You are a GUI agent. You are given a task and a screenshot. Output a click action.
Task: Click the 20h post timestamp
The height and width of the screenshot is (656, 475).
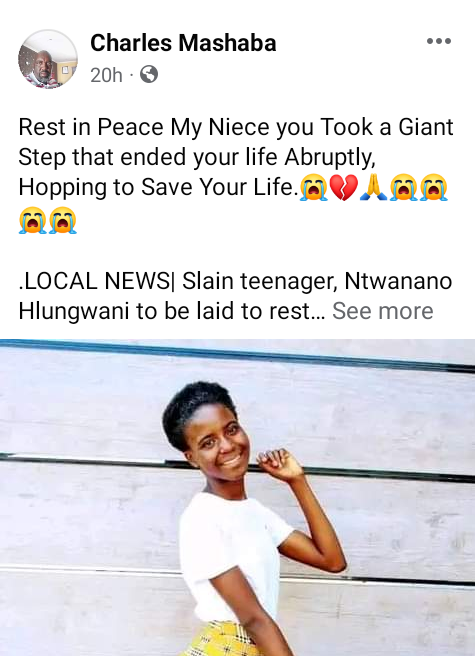(x=106, y=75)
